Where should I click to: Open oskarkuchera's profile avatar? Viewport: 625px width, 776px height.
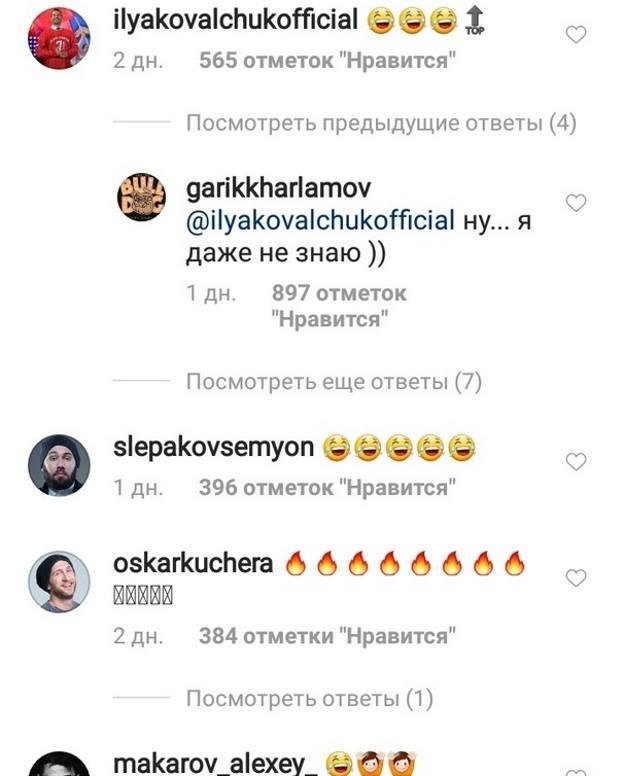coord(59,582)
